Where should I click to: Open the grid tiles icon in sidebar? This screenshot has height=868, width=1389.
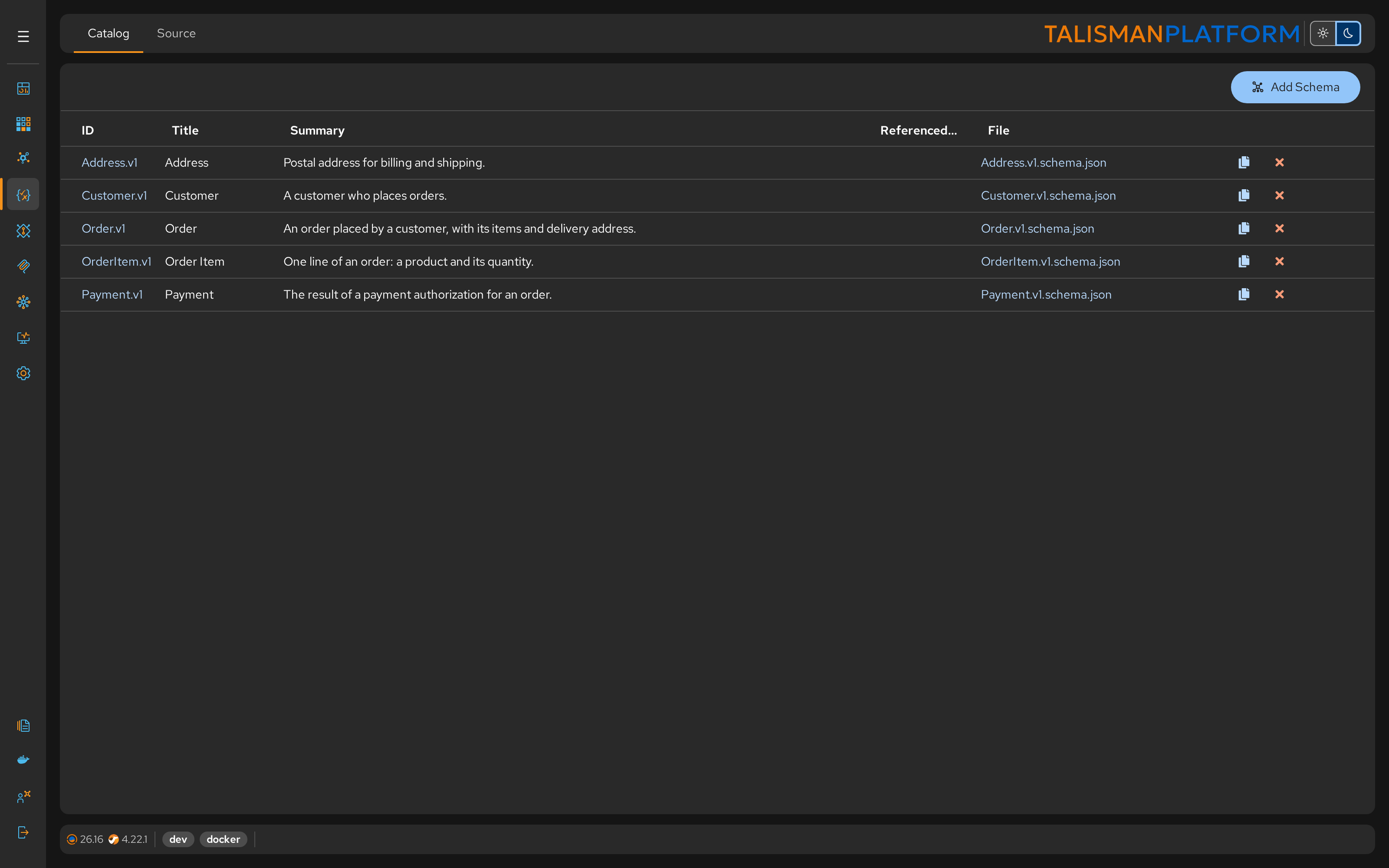coord(23,124)
